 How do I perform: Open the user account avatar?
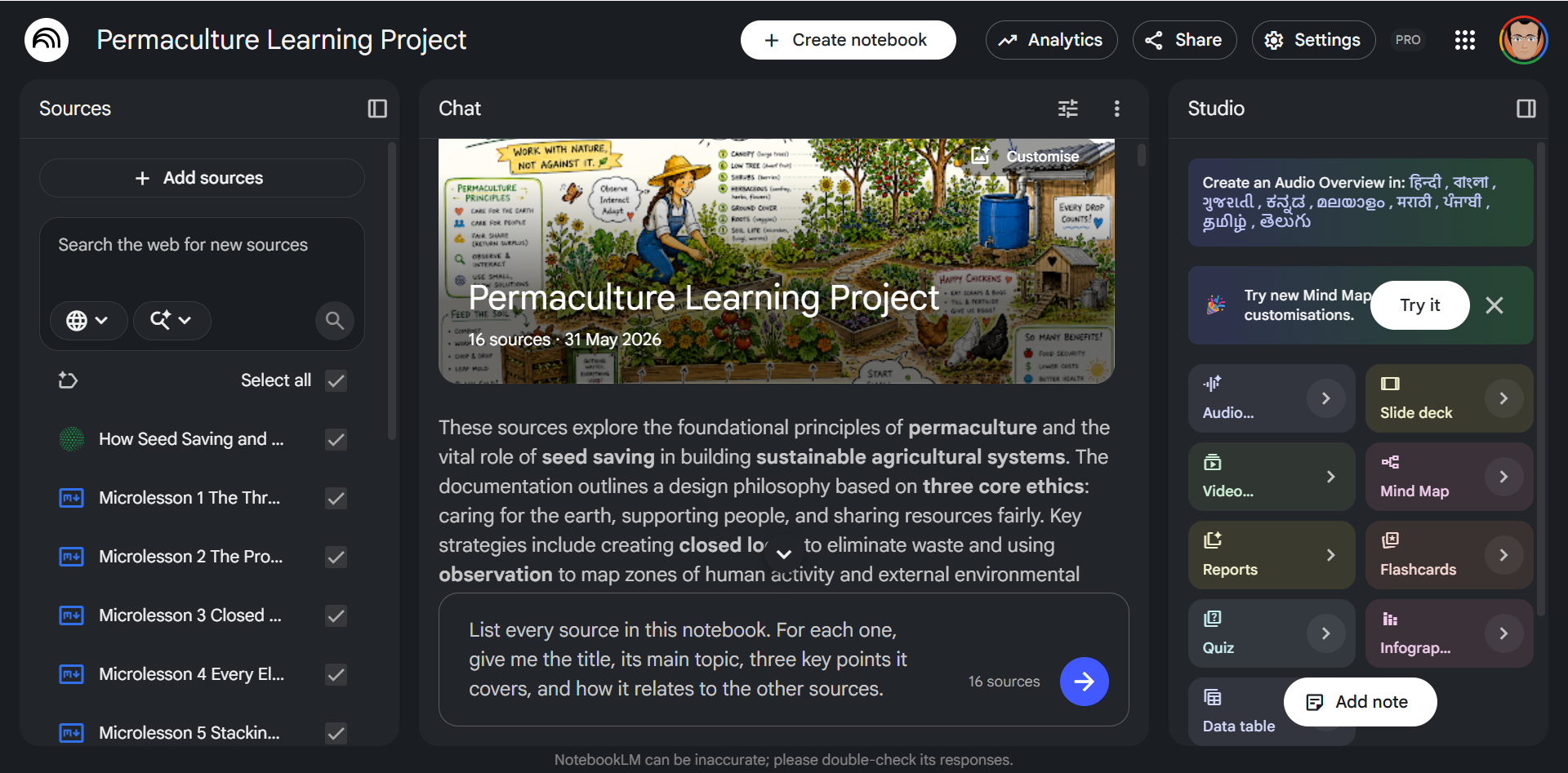click(x=1523, y=40)
